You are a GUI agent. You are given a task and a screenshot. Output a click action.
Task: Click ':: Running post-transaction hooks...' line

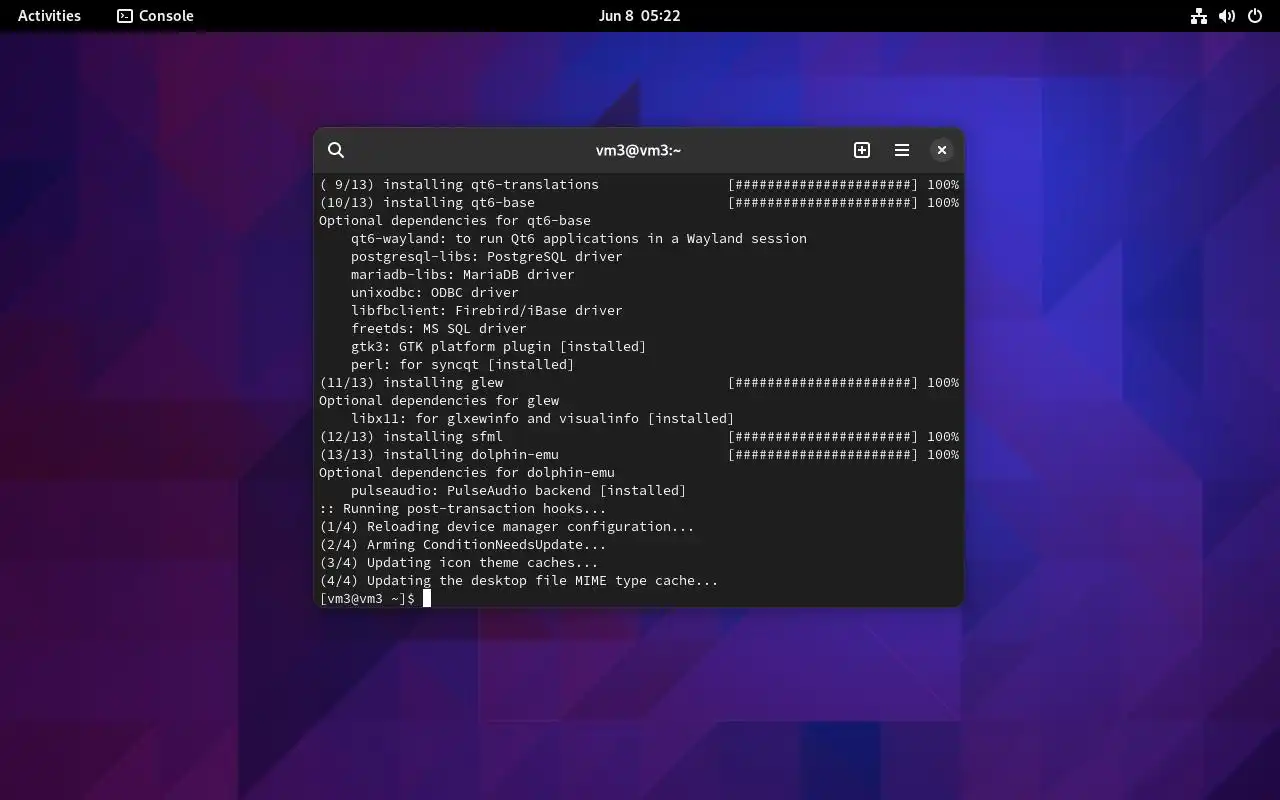click(463, 508)
